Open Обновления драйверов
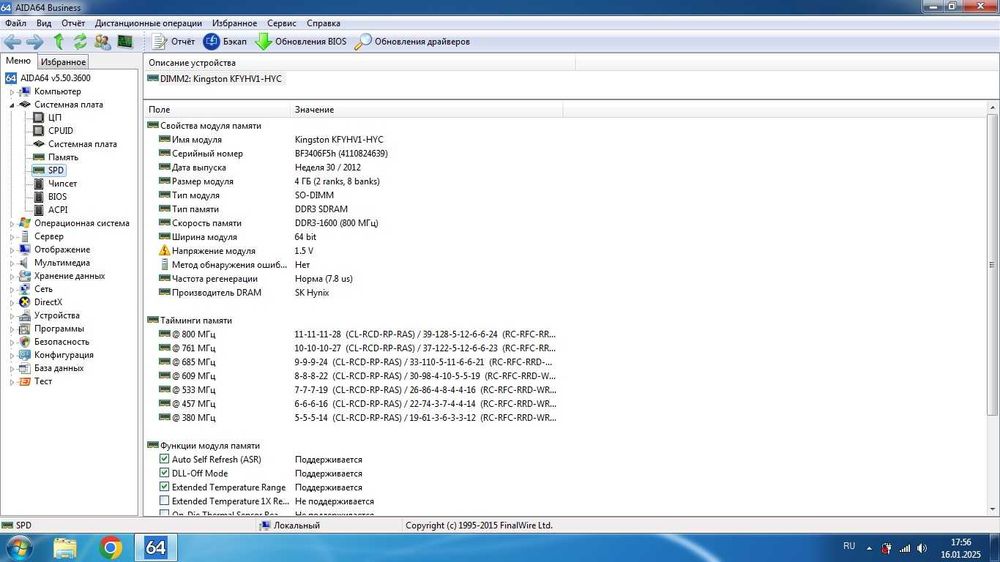This screenshot has width=1000, height=562. (x=412, y=41)
